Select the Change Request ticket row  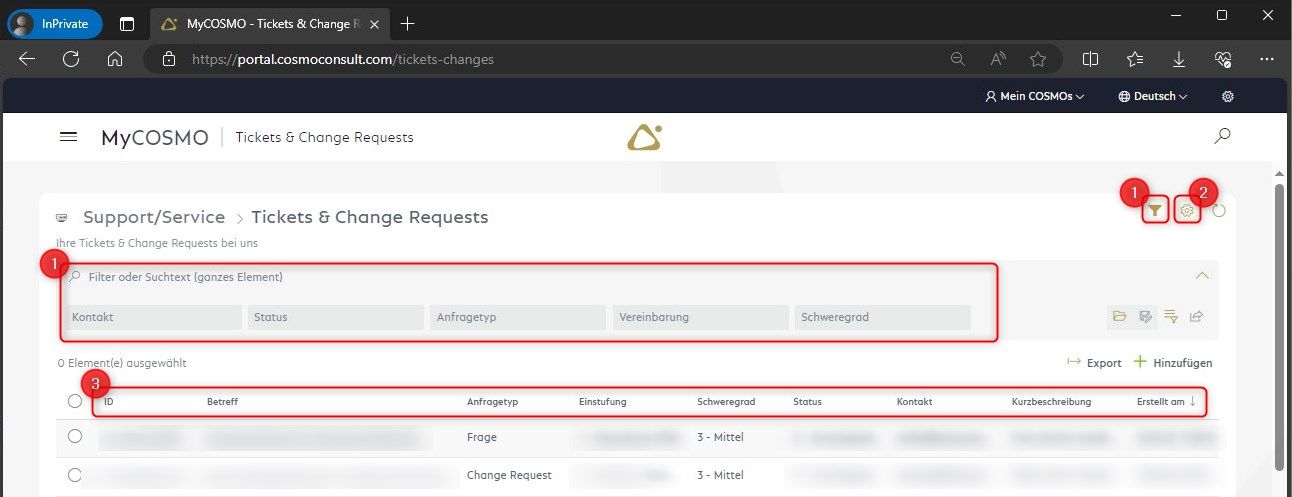tap(75, 475)
